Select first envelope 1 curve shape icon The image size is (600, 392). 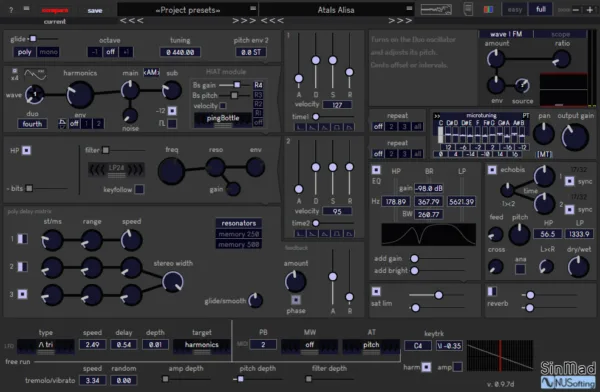click(x=300, y=127)
